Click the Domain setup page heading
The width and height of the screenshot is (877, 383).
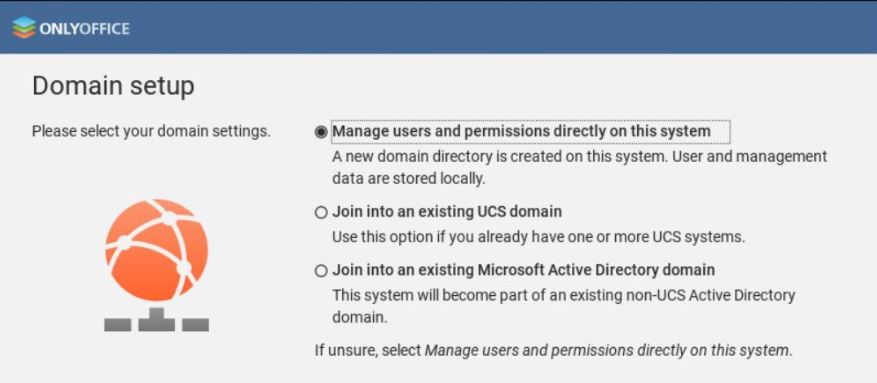(x=114, y=86)
